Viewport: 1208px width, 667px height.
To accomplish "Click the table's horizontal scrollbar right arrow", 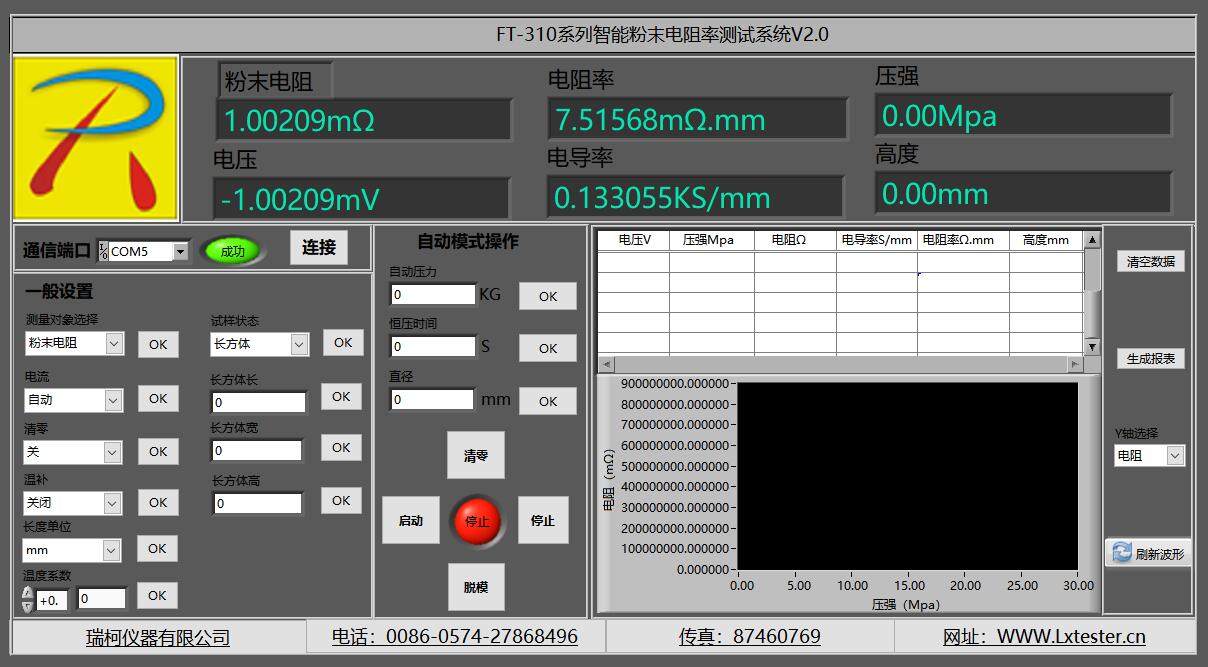I will [1075, 365].
